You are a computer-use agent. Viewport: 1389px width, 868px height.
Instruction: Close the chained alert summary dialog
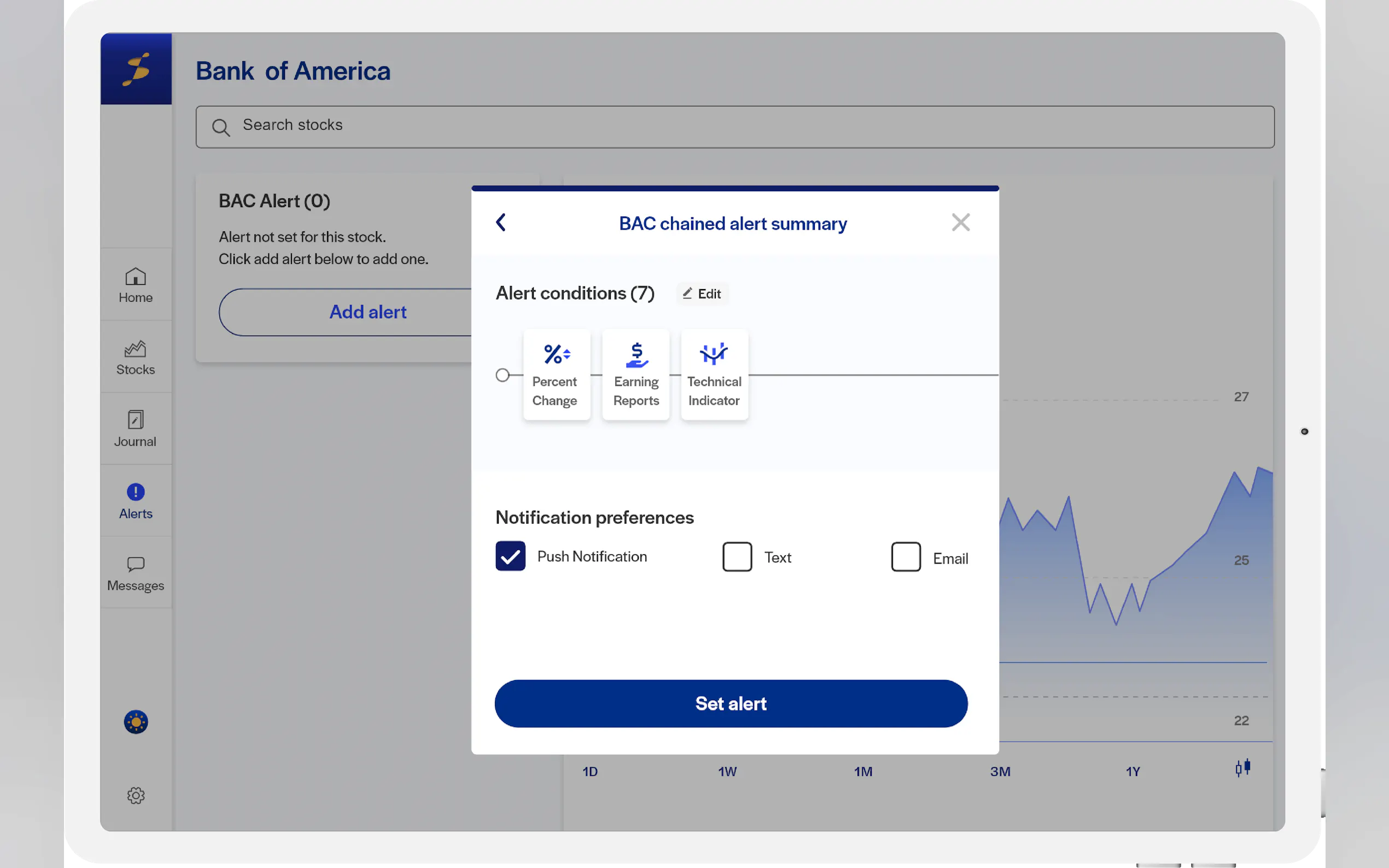point(960,223)
